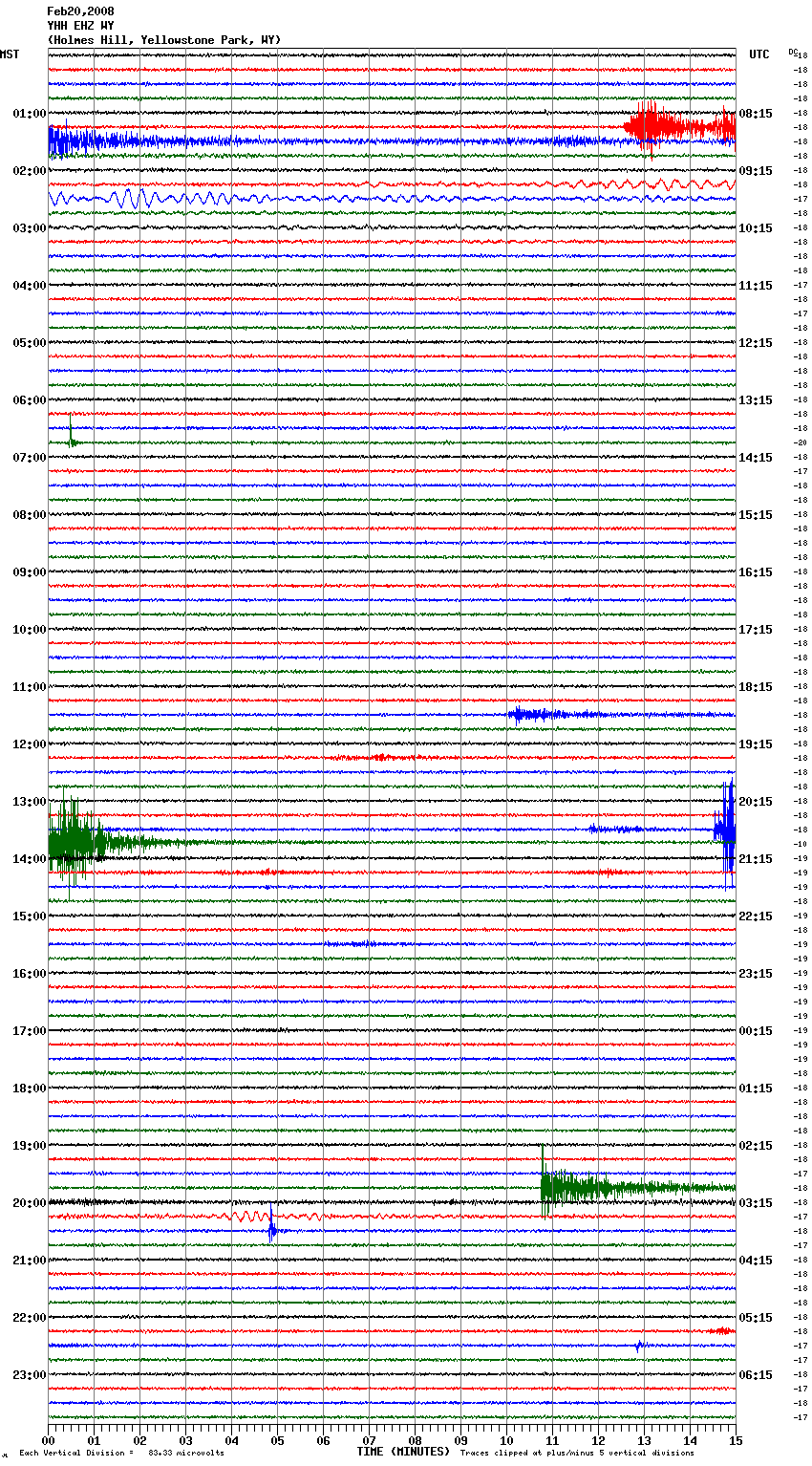The width and height of the screenshot is (812, 1466).
Task: Click the 00:15 UTC time label
Action: [x=756, y=1031]
